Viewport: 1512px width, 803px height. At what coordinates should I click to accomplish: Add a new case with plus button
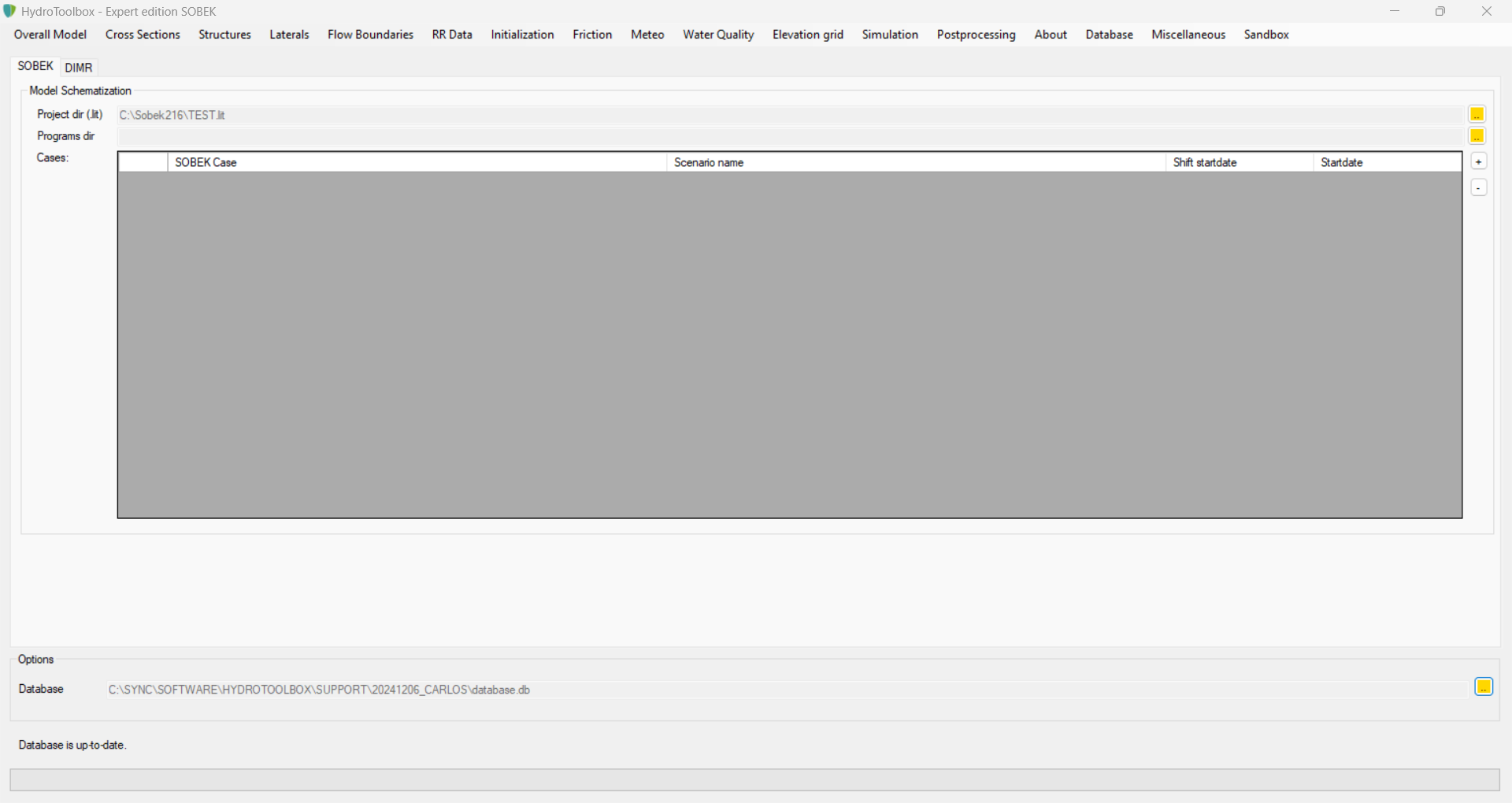coord(1478,161)
